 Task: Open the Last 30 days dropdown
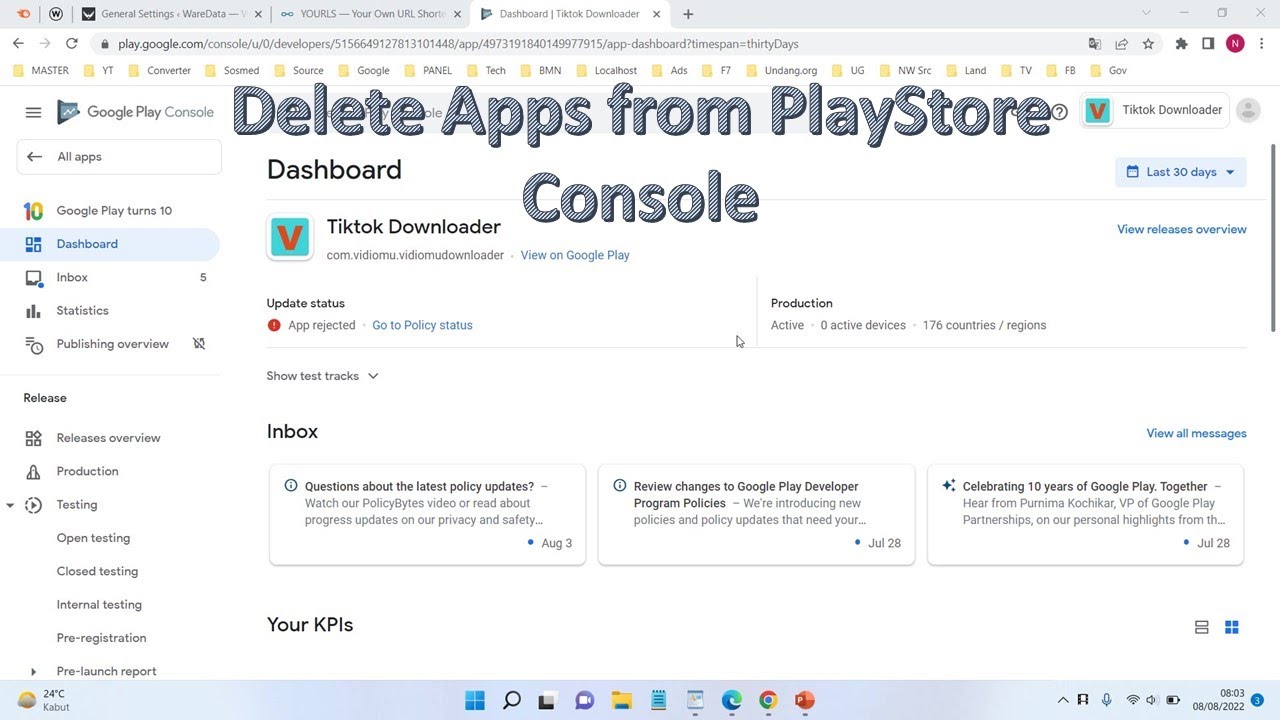[1180, 172]
